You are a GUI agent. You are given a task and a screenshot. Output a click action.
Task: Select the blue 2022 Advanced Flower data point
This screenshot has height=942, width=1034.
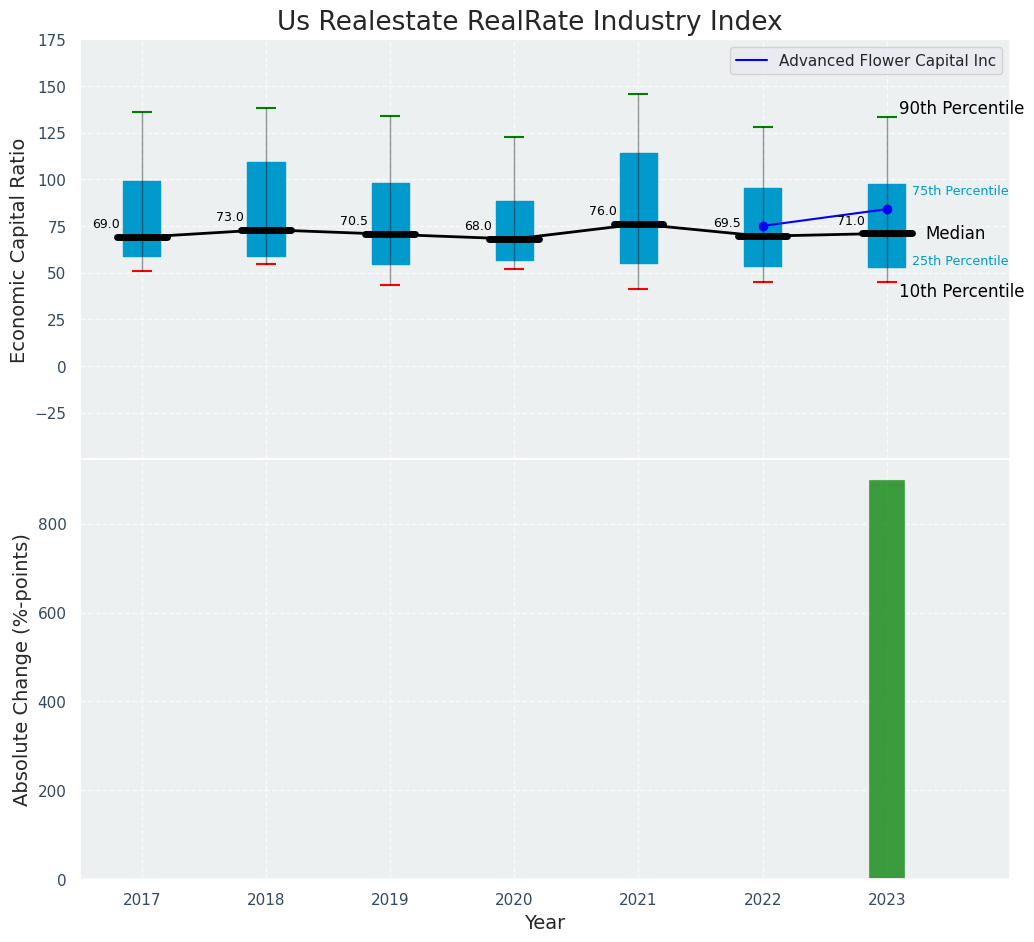(763, 226)
